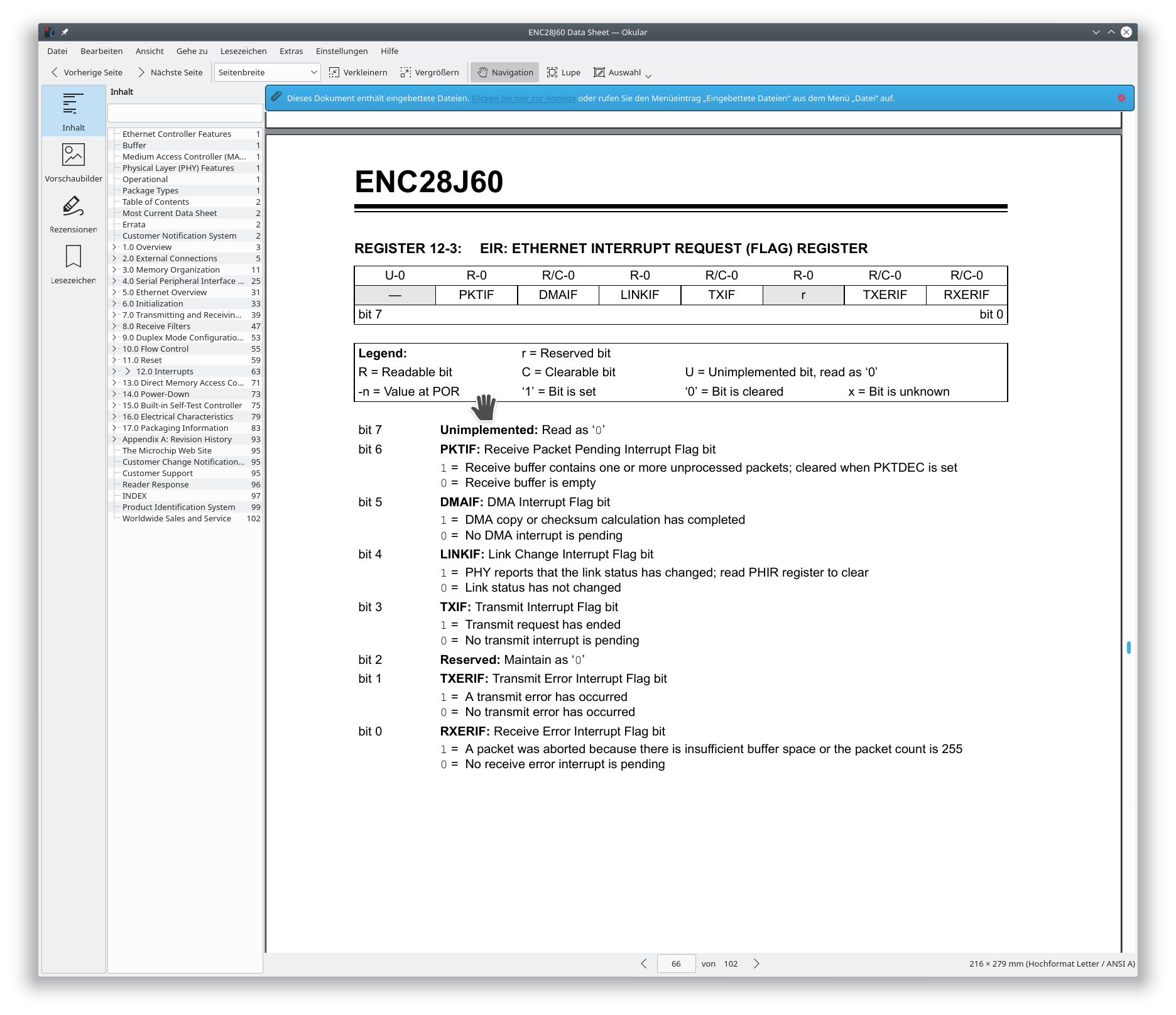Select 6.0 Initialization entry
1176x1015 pixels.
pyautogui.click(x=185, y=303)
